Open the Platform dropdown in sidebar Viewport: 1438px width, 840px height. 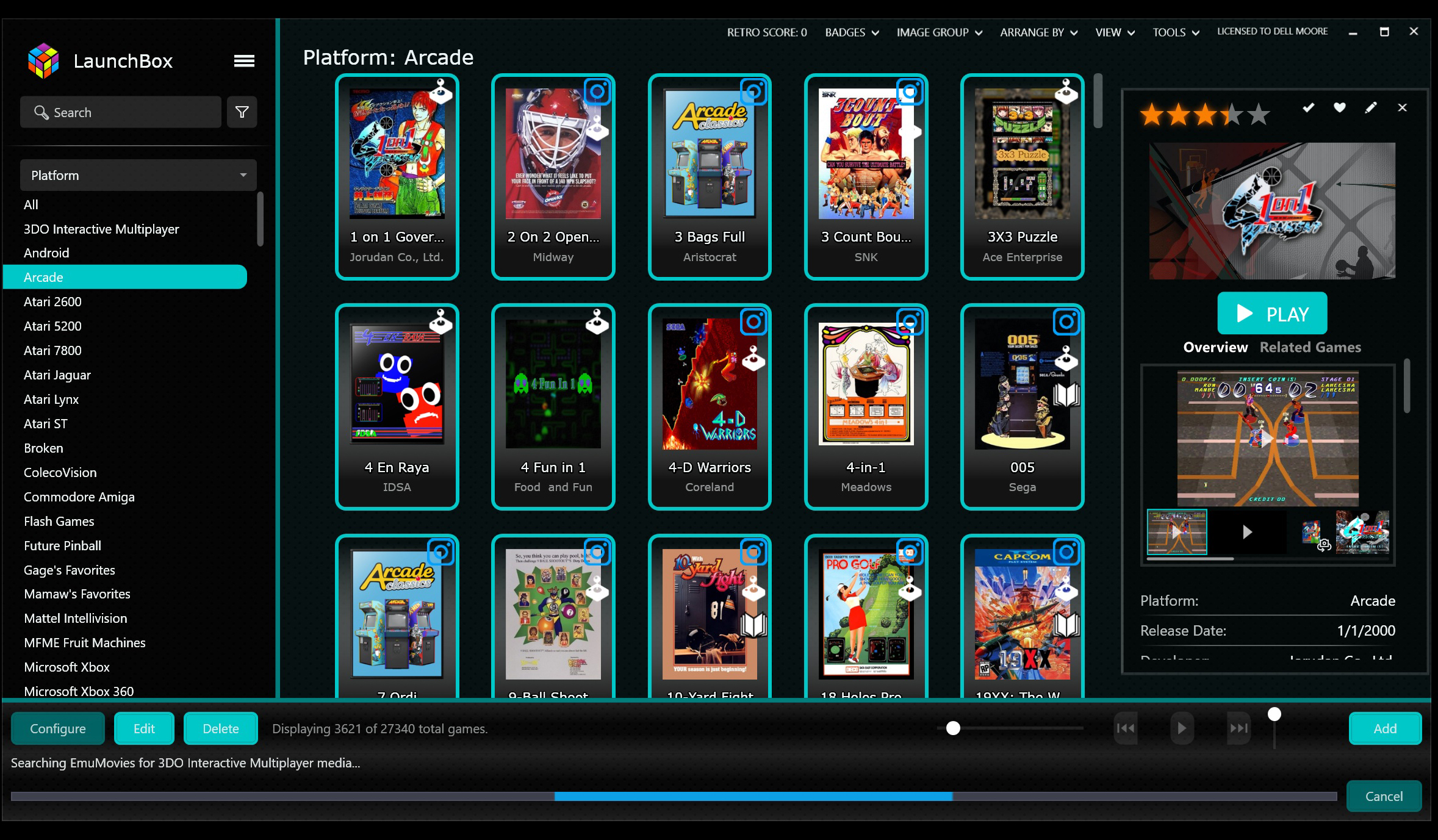click(x=138, y=175)
